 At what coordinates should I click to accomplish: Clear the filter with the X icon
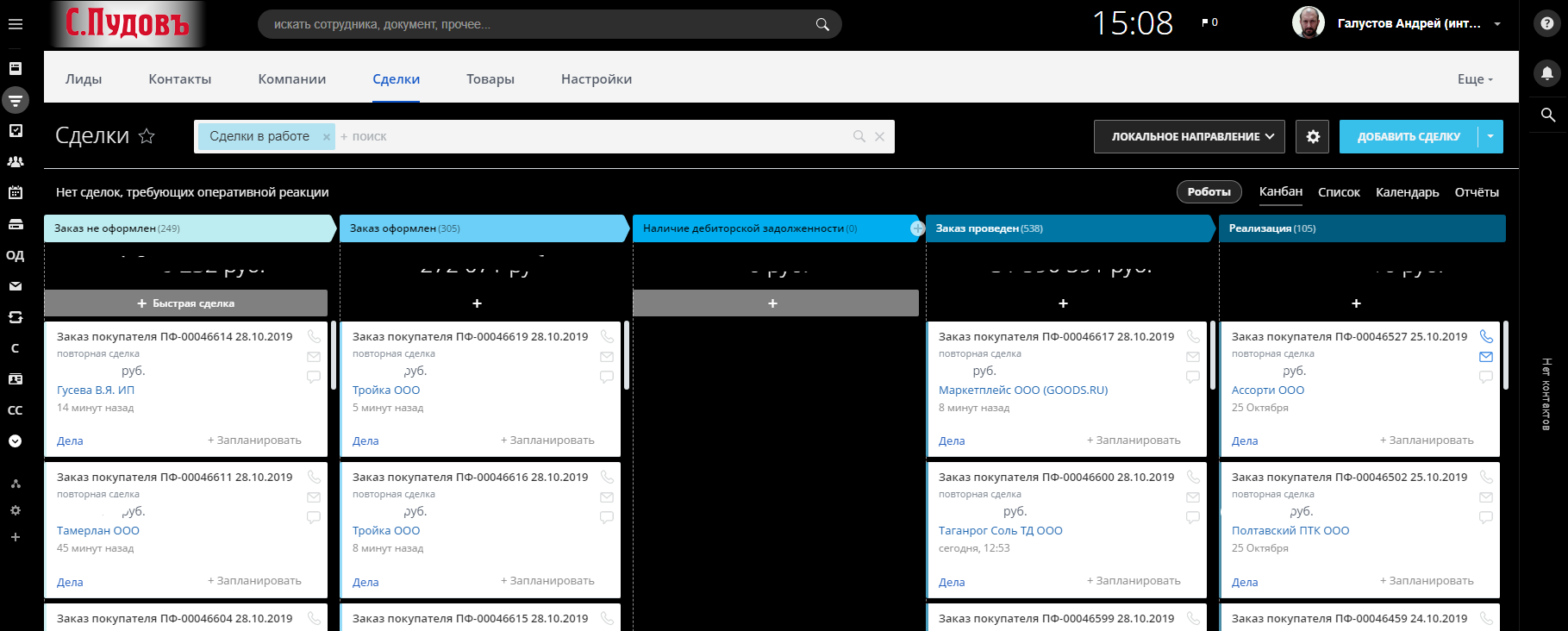tap(879, 136)
